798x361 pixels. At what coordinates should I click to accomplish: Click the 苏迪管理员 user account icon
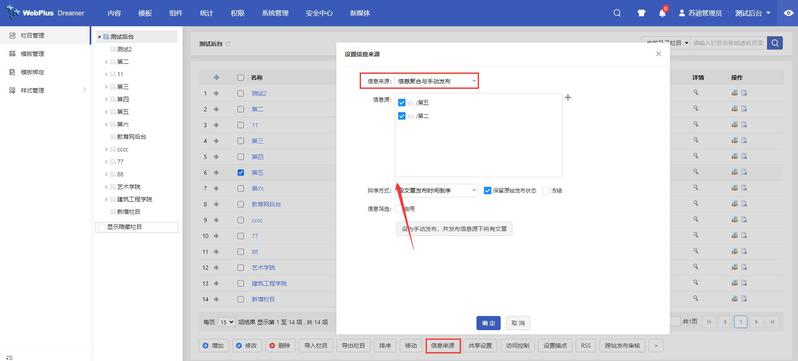click(682, 13)
